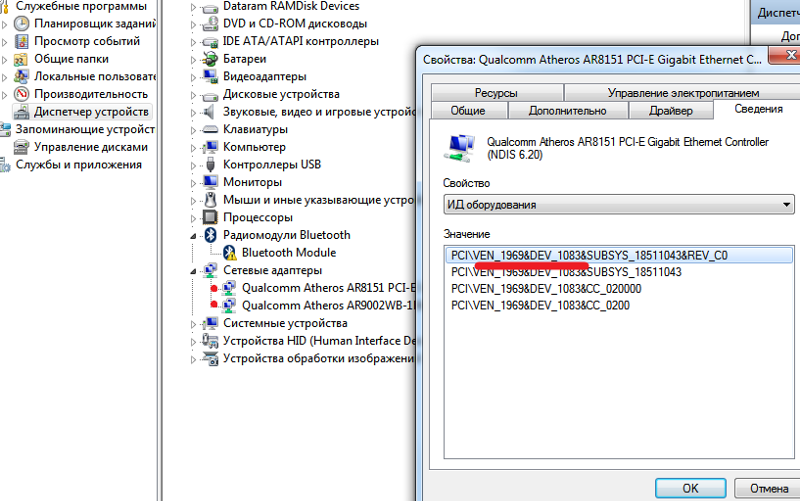The width and height of the screenshot is (800, 501).
Task: Select Qualcomm Atheros AR8151 adapter in tree
Action: pos(329,288)
